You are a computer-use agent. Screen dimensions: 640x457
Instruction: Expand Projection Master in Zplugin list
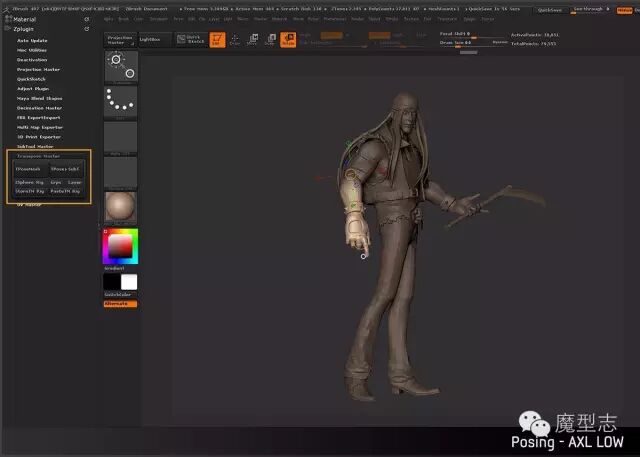(x=38, y=70)
